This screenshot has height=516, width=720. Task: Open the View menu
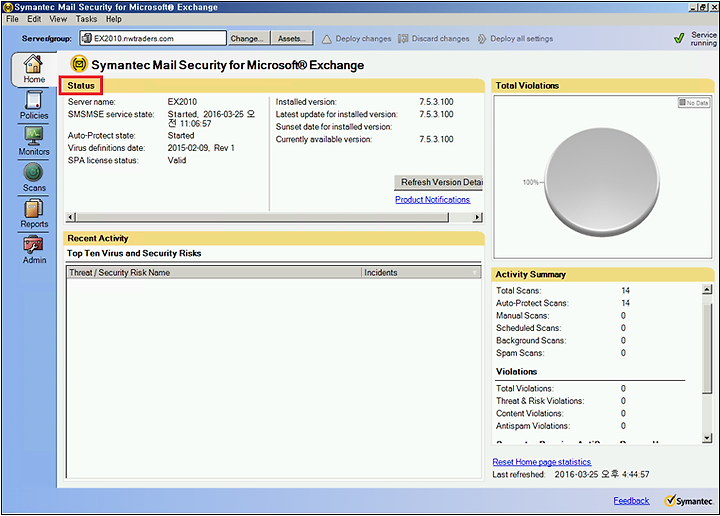58,19
